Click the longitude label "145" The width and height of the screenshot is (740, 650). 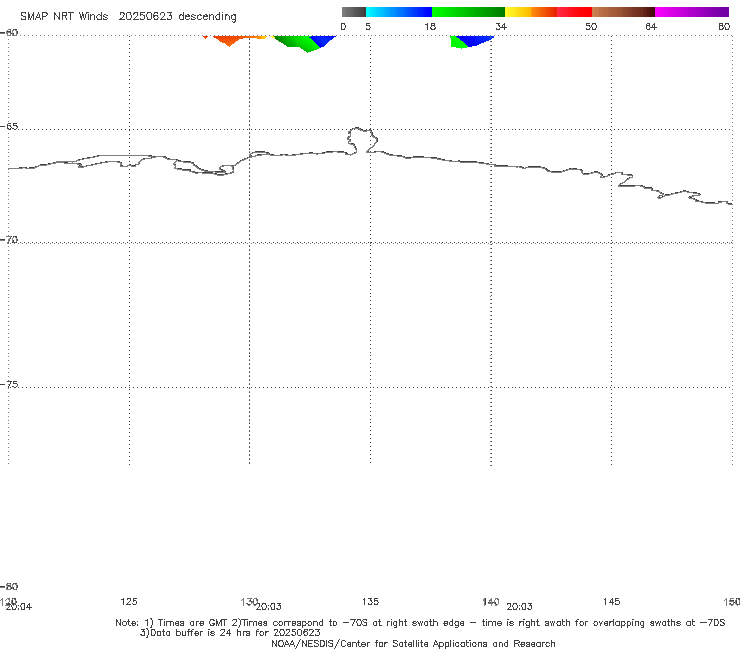click(x=611, y=601)
